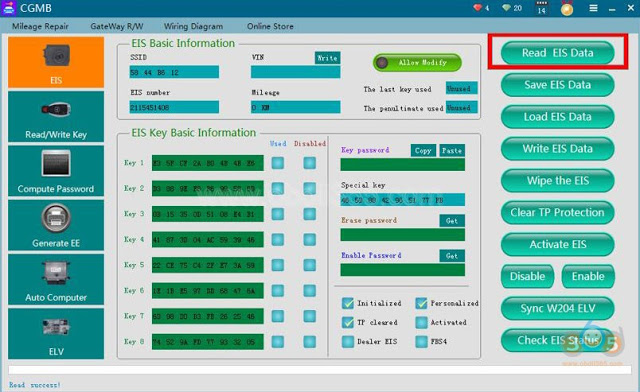This screenshot has height=392, width=640.
Task: Toggle the Allow Modify switch
Action: click(x=417, y=62)
